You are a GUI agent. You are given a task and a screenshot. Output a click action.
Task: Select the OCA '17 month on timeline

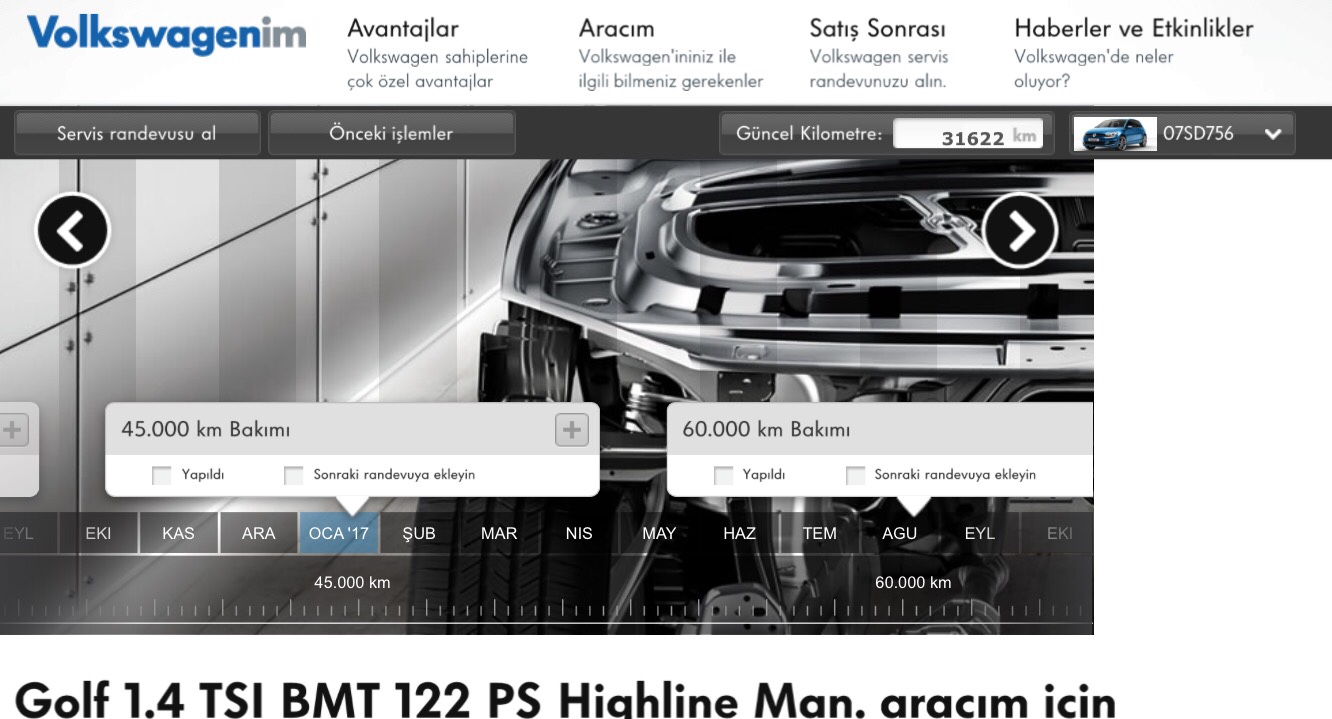(339, 533)
